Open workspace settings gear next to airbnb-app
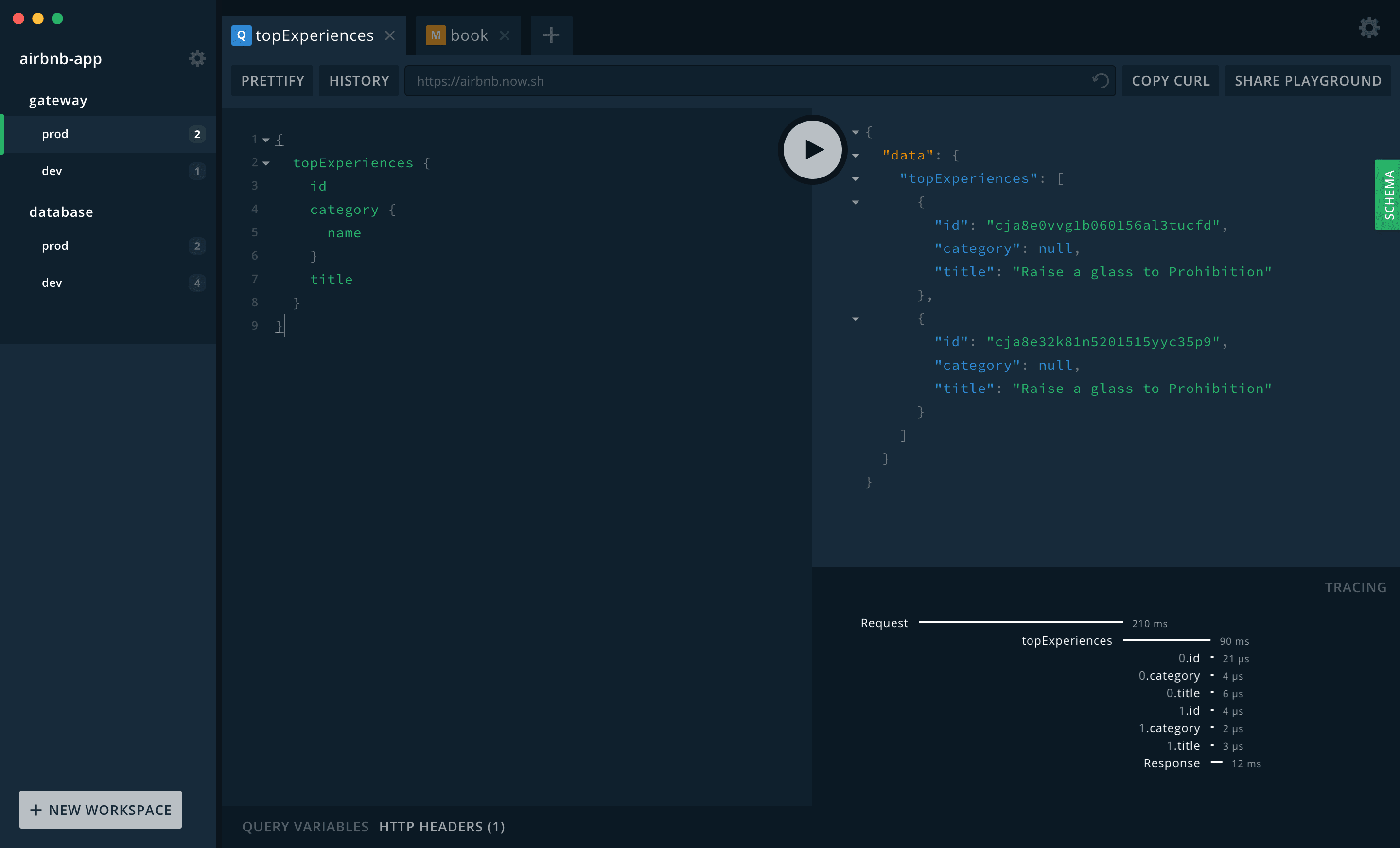Image resolution: width=1400 pixels, height=848 pixels. click(197, 58)
